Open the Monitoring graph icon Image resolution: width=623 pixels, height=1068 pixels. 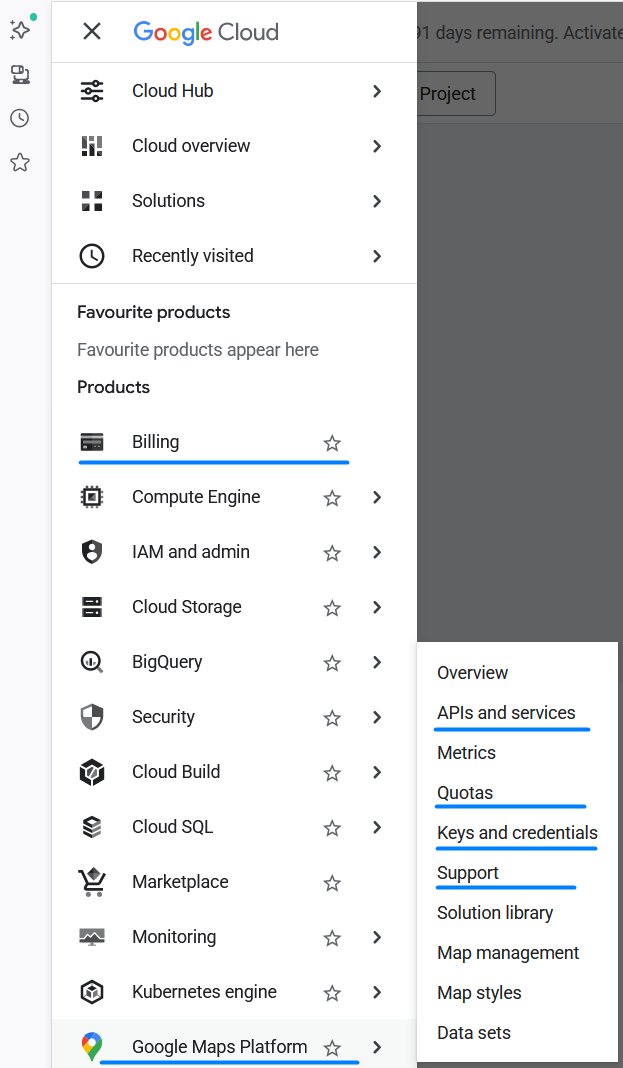tap(91, 937)
